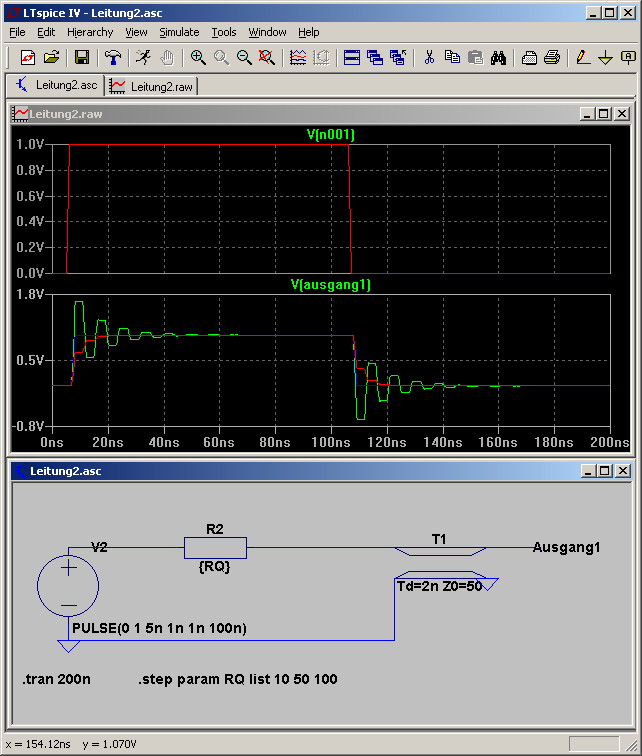This screenshot has width=642, height=756.
Task: Open the Window menu
Action: click(268, 32)
